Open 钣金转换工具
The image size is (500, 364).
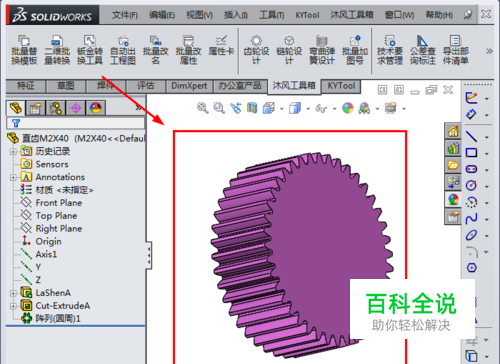(90, 50)
